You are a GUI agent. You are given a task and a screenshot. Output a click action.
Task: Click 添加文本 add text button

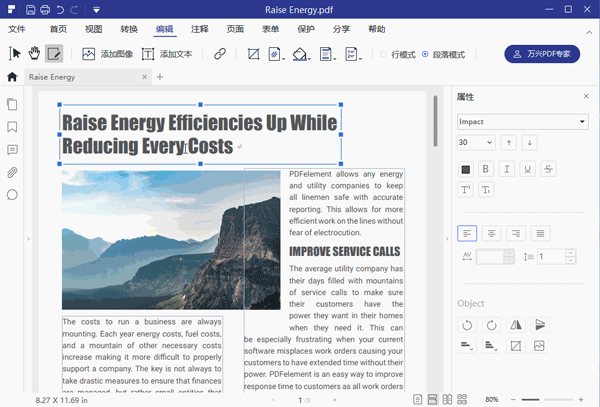168,54
